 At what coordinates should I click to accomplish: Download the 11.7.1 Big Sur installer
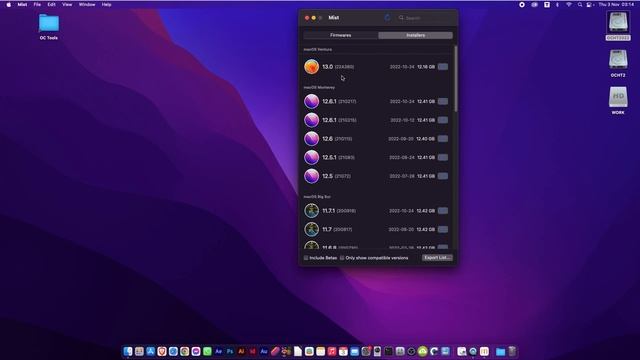click(443, 211)
